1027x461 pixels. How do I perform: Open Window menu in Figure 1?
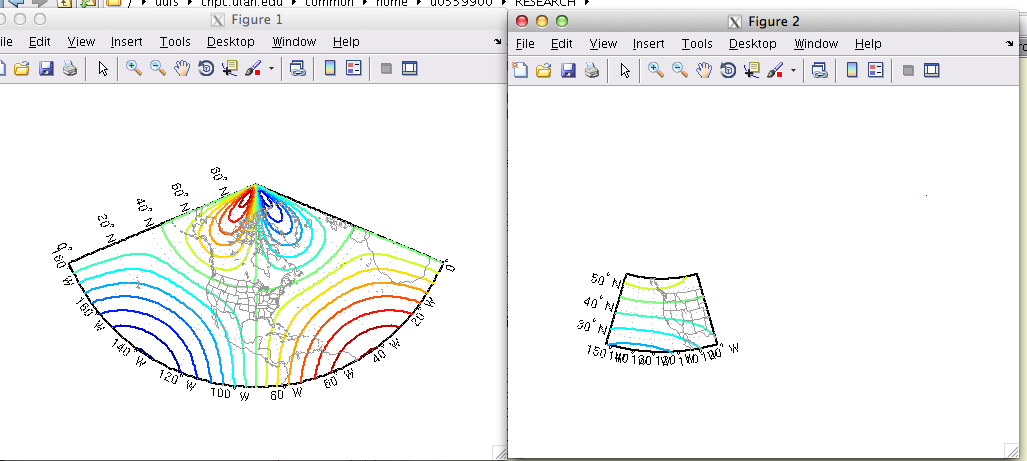click(294, 41)
